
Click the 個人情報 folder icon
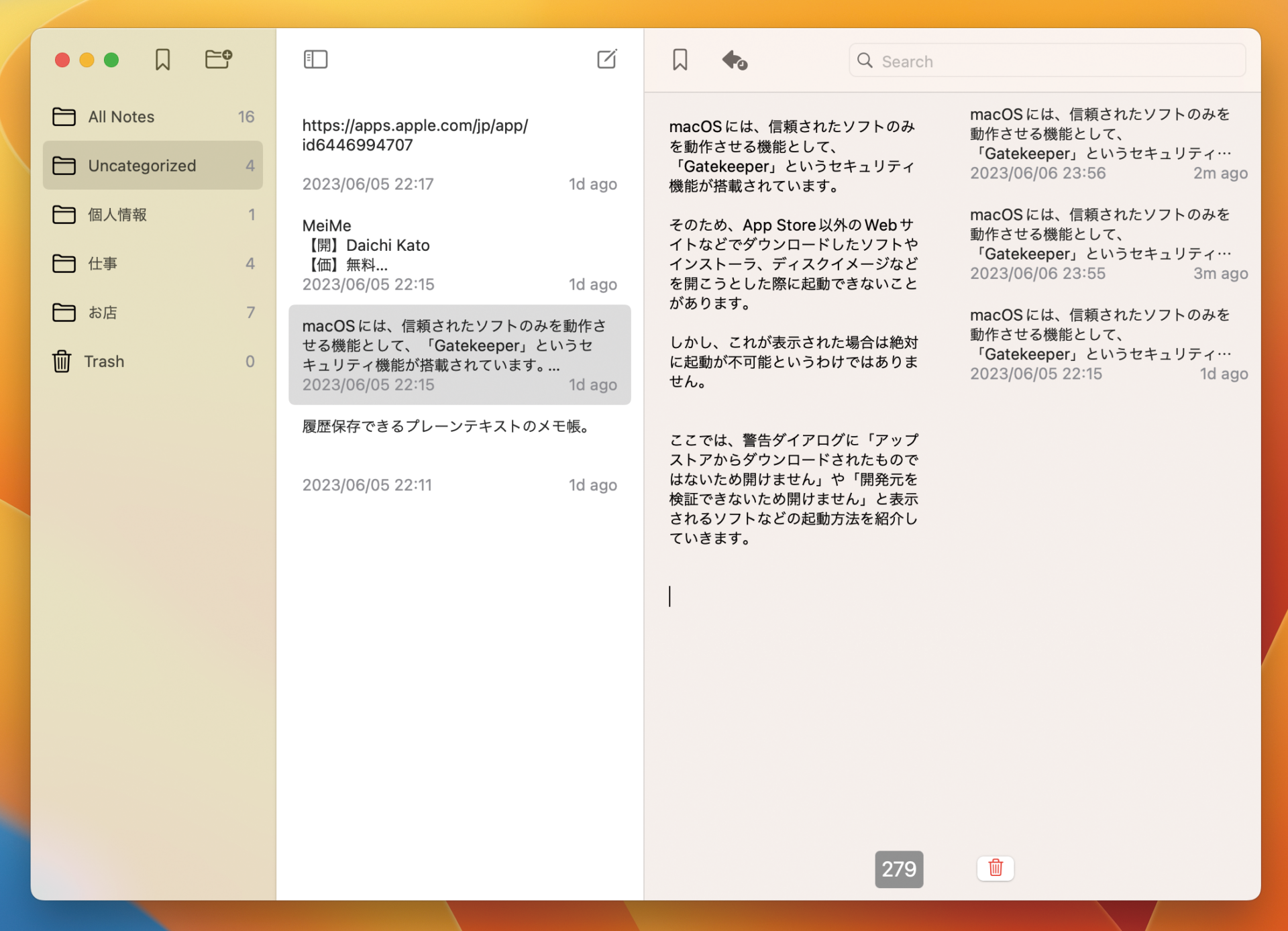(64, 215)
